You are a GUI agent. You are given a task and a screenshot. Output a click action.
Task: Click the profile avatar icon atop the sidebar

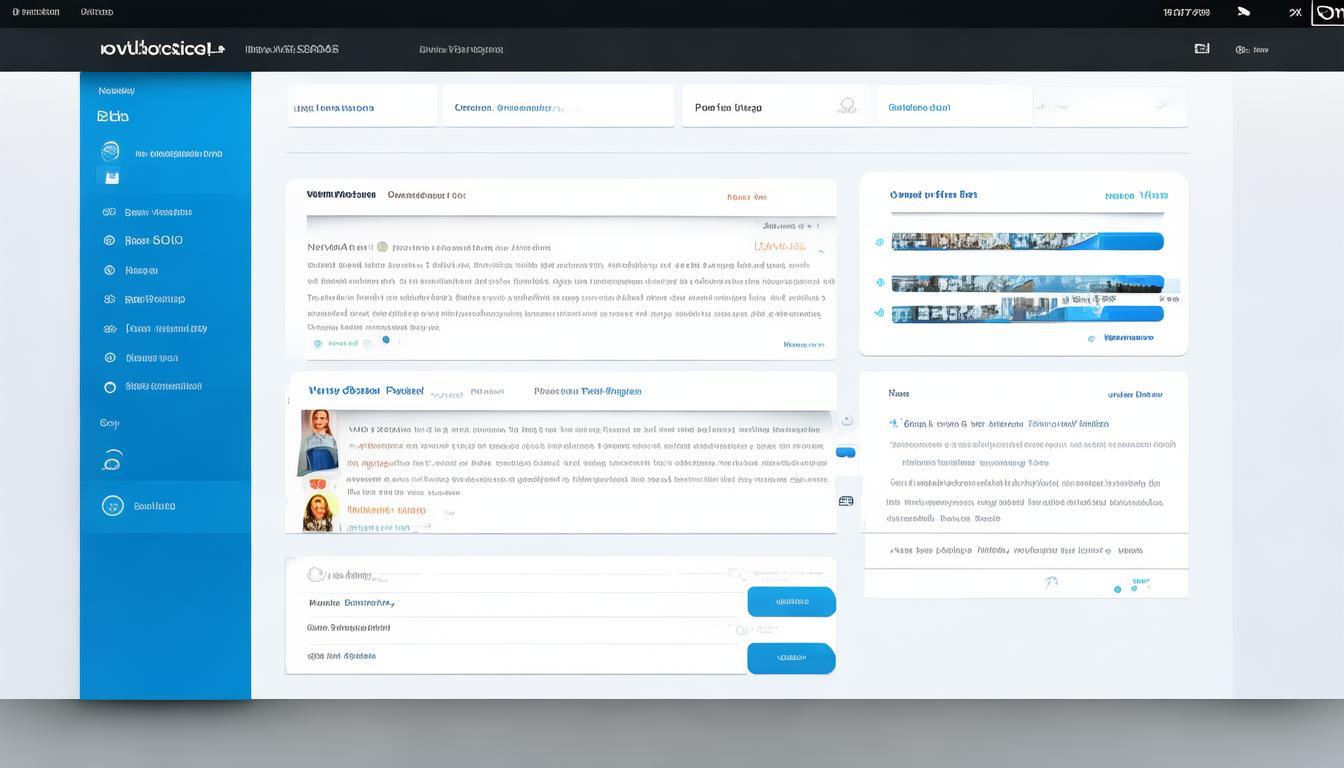tap(110, 151)
